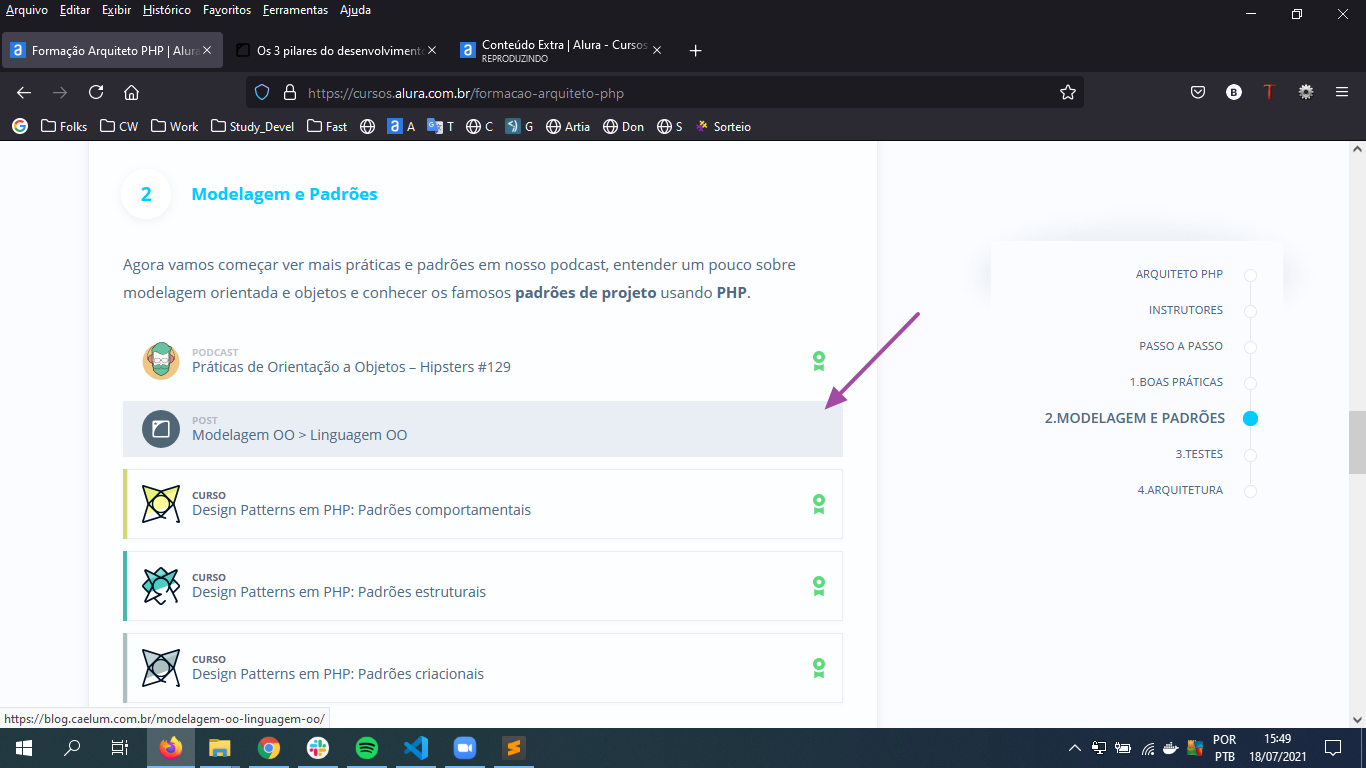Image resolution: width=1366 pixels, height=768 pixels.
Task: Close the Conteúdo Extra Alura tab
Action: [x=657, y=50]
